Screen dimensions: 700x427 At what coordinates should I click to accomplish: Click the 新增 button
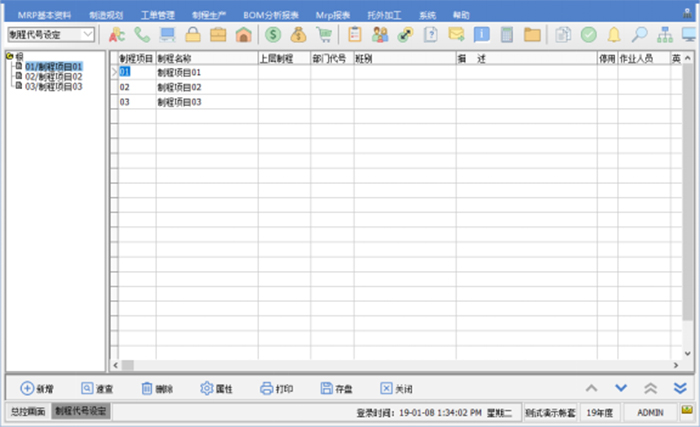coord(38,388)
